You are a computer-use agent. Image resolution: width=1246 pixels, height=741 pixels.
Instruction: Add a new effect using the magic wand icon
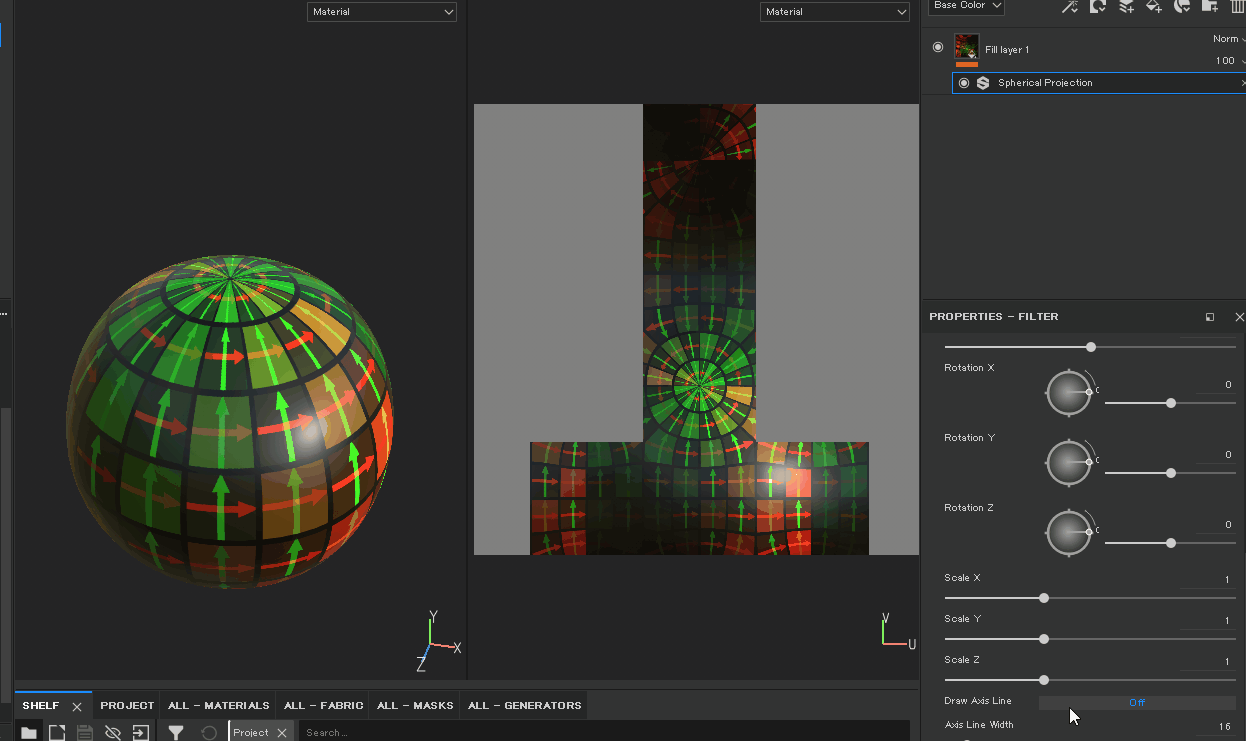tap(1069, 7)
